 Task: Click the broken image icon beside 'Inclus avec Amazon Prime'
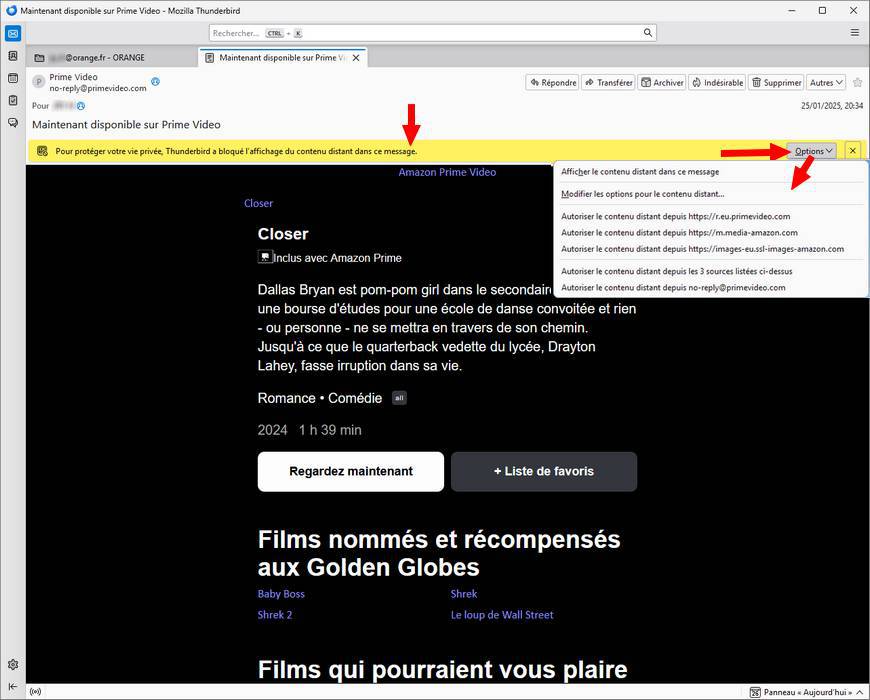(x=265, y=257)
